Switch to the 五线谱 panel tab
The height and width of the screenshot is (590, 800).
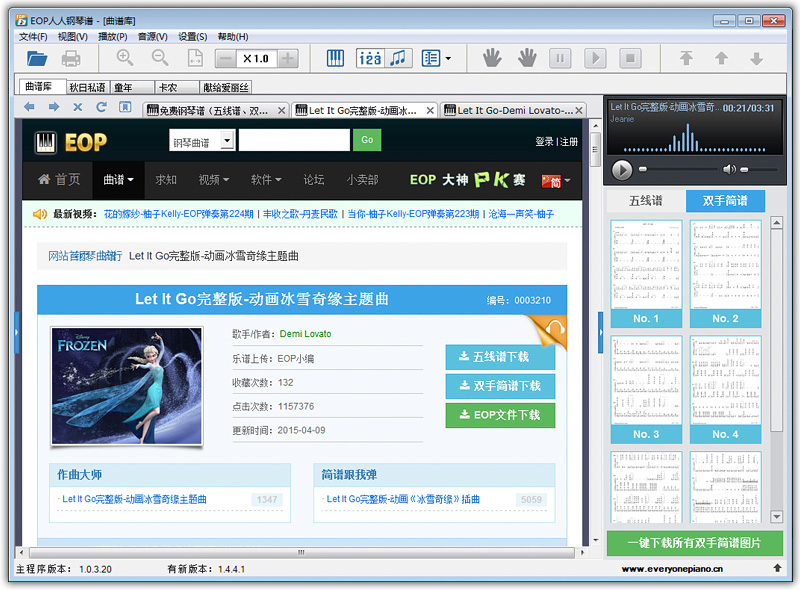pyautogui.click(x=645, y=200)
